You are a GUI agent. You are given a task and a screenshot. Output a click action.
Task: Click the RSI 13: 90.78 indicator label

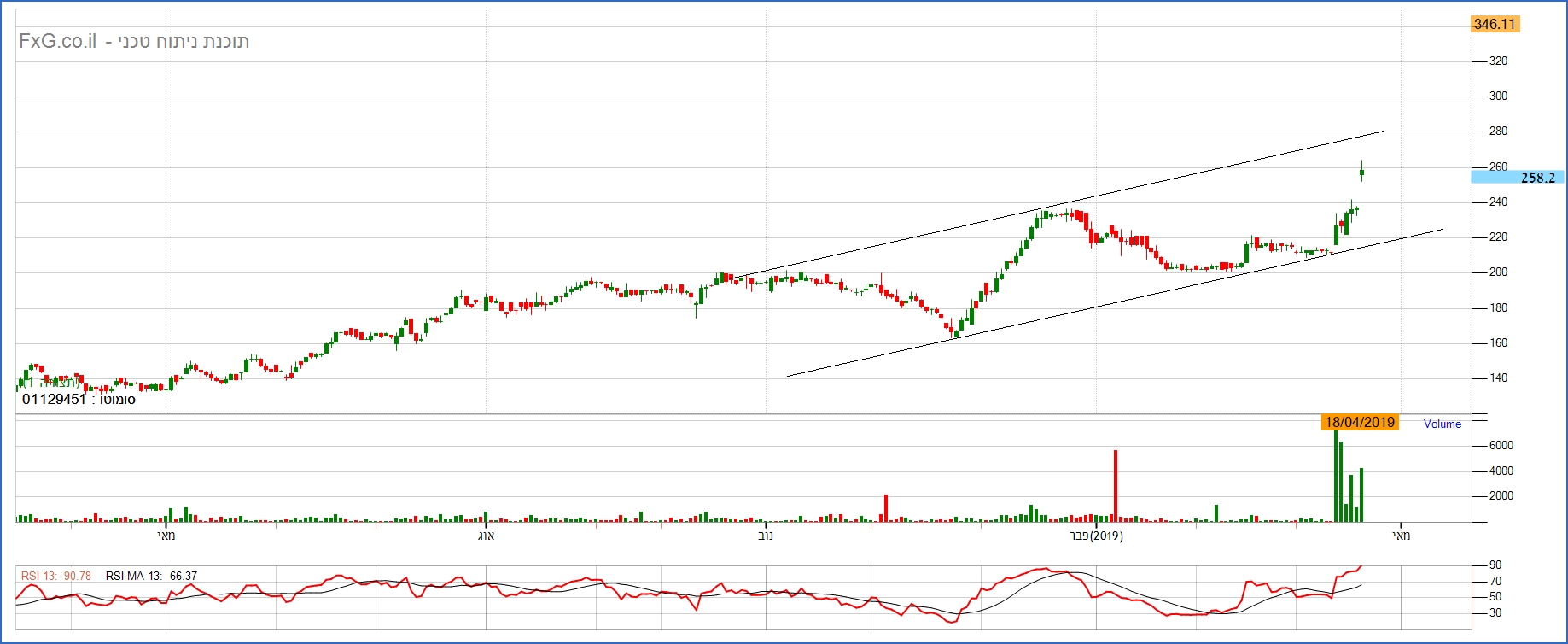click(x=56, y=576)
